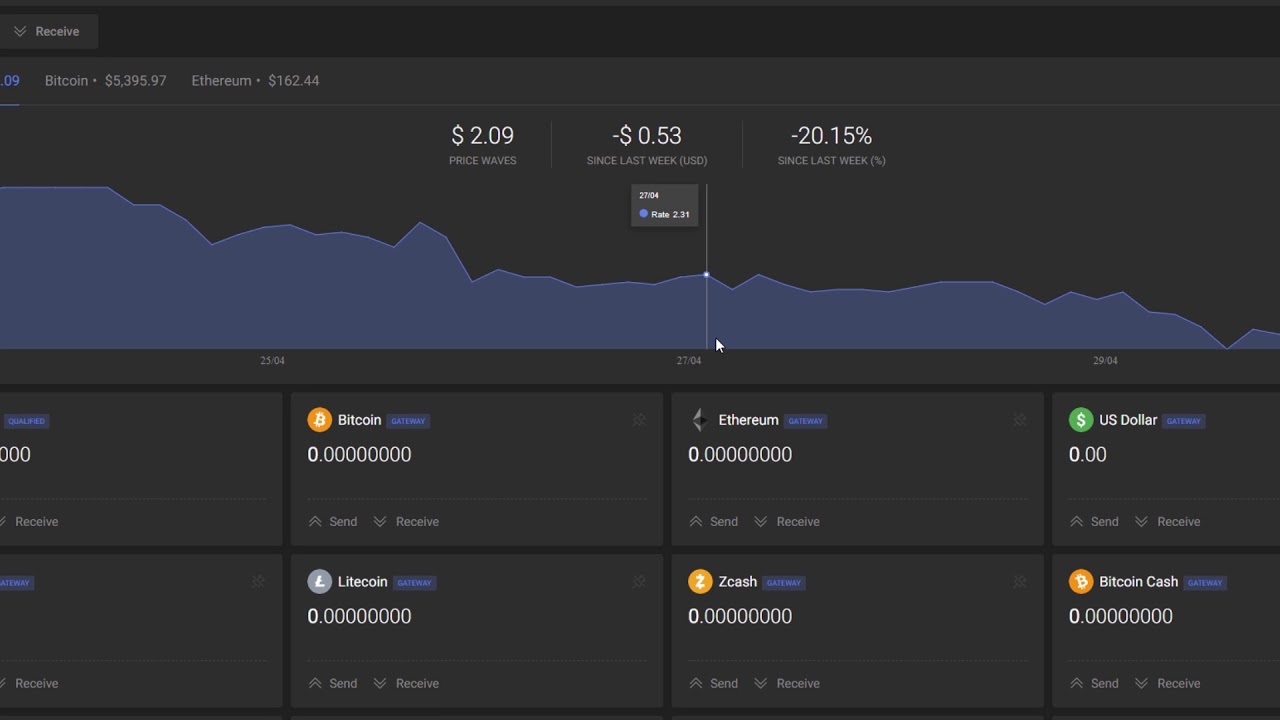Click the Ethereum asset name

tap(748, 420)
